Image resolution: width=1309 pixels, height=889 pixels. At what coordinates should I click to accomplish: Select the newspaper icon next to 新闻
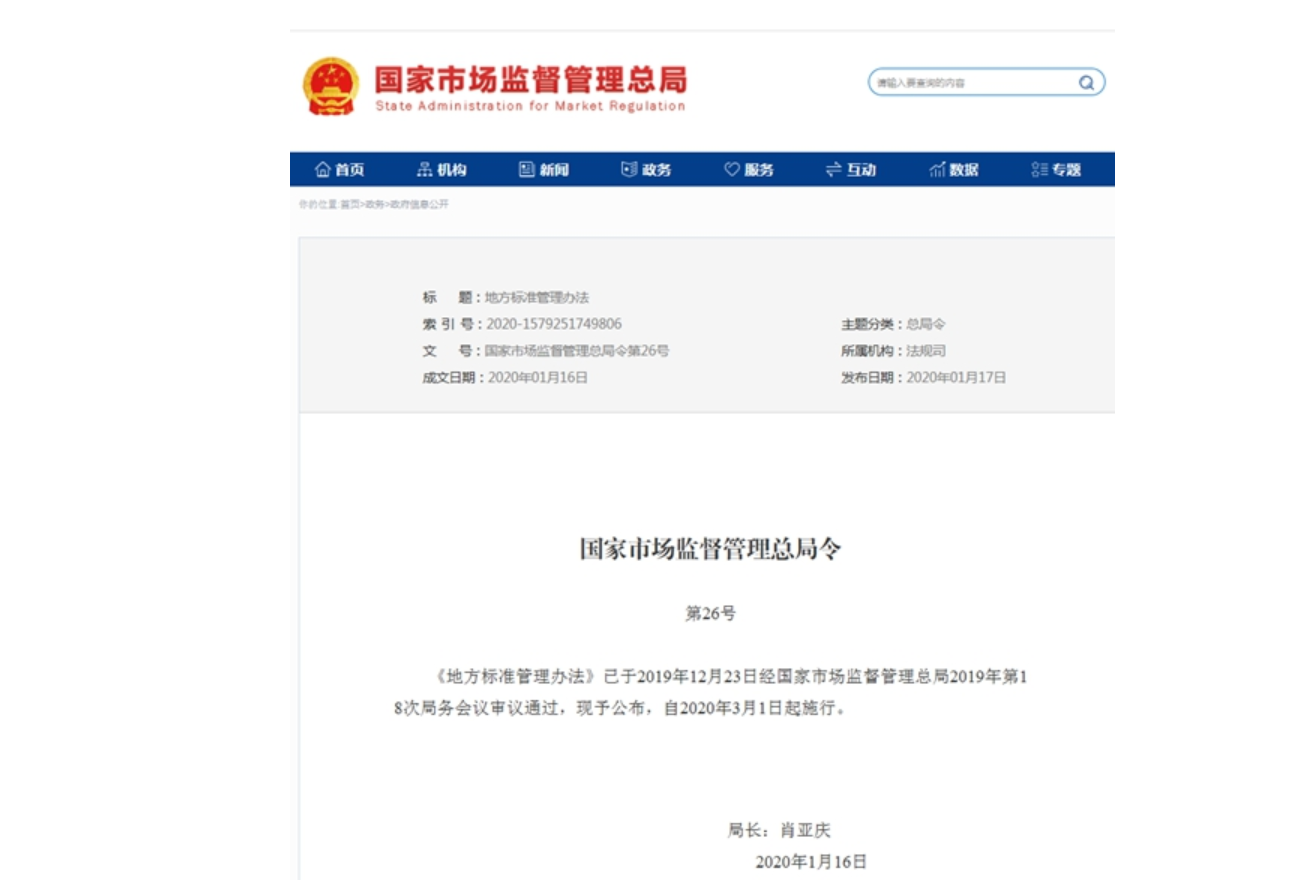coord(527,170)
